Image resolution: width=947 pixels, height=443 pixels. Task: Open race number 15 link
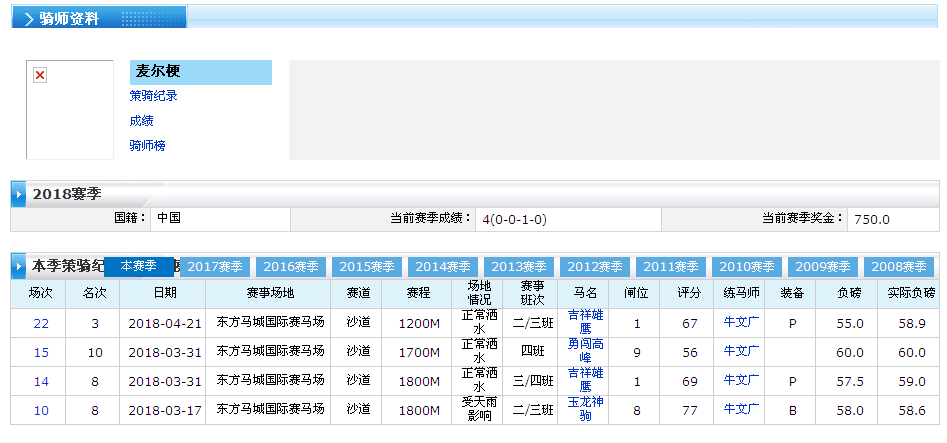click(41, 352)
